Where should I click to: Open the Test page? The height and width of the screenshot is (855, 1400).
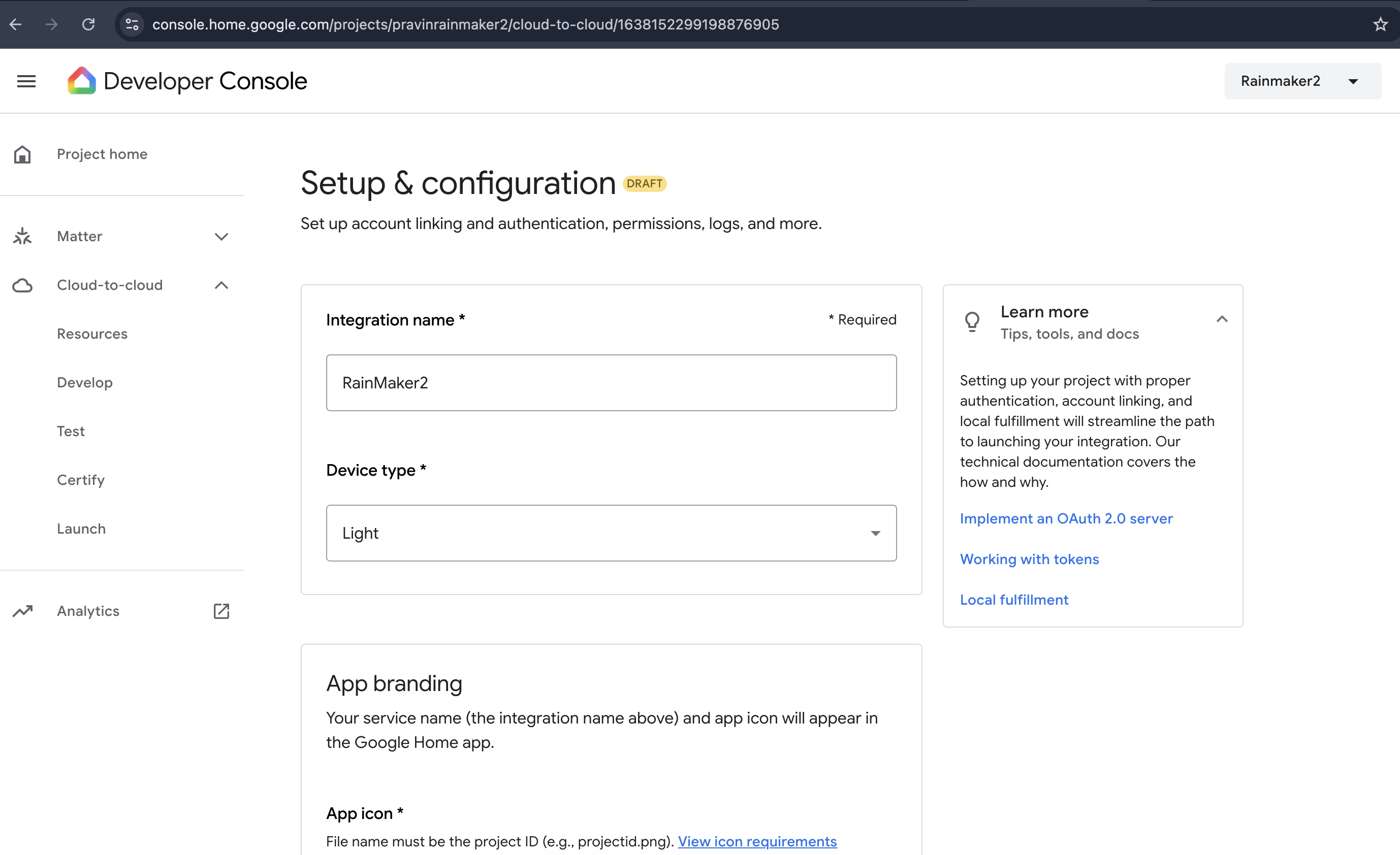71,432
